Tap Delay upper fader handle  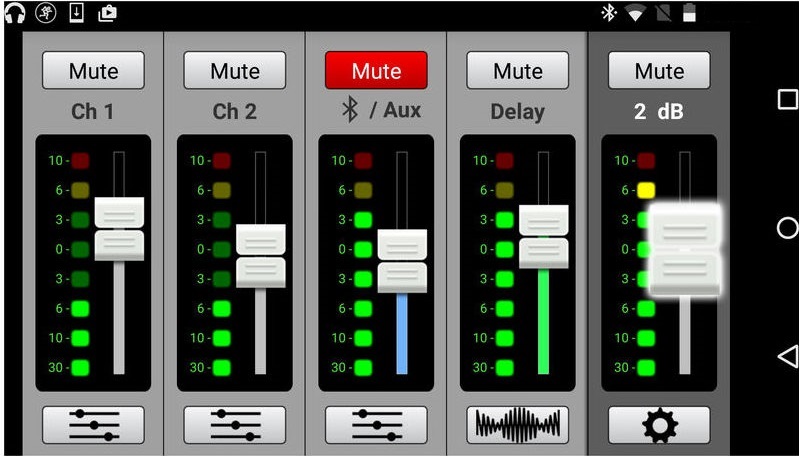tap(544, 220)
